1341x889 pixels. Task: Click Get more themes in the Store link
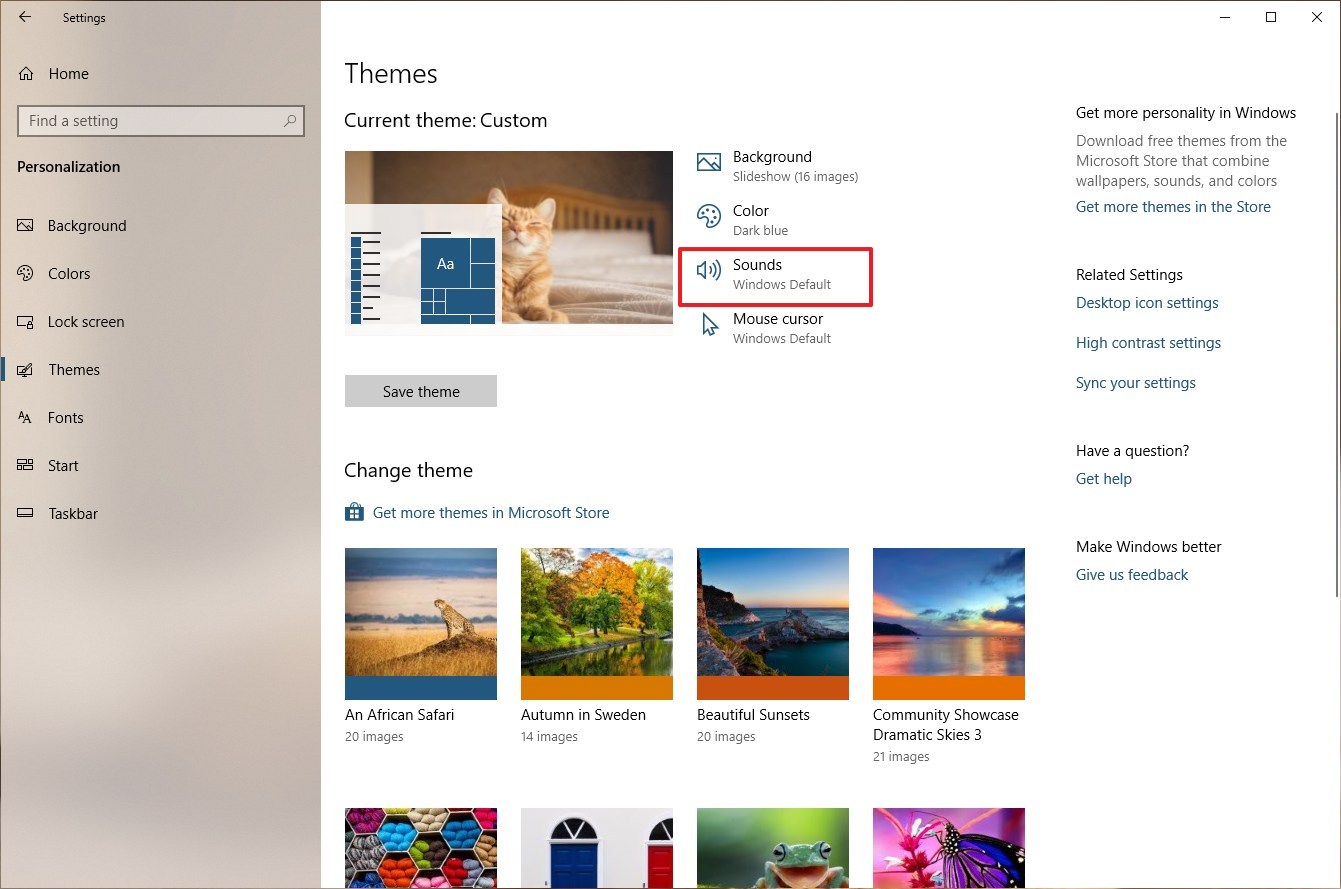1173,207
